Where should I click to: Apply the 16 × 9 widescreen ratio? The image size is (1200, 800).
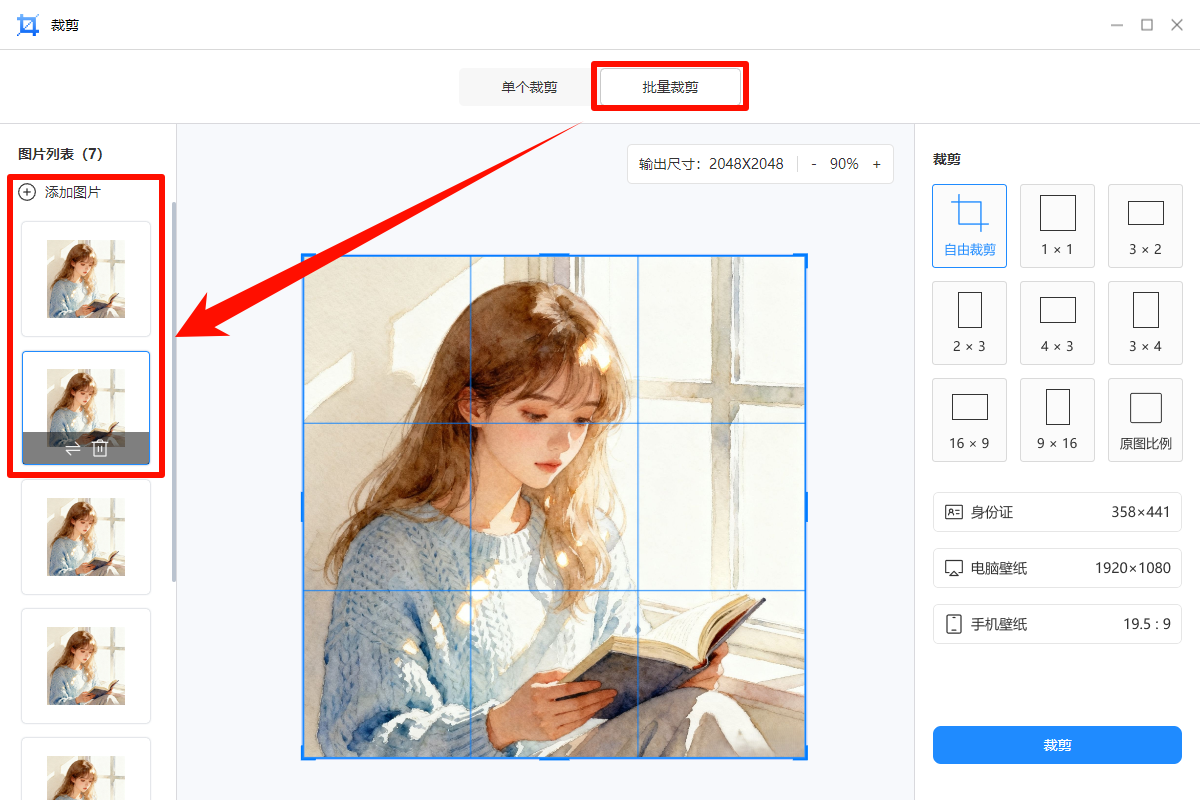(x=968, y=419)
